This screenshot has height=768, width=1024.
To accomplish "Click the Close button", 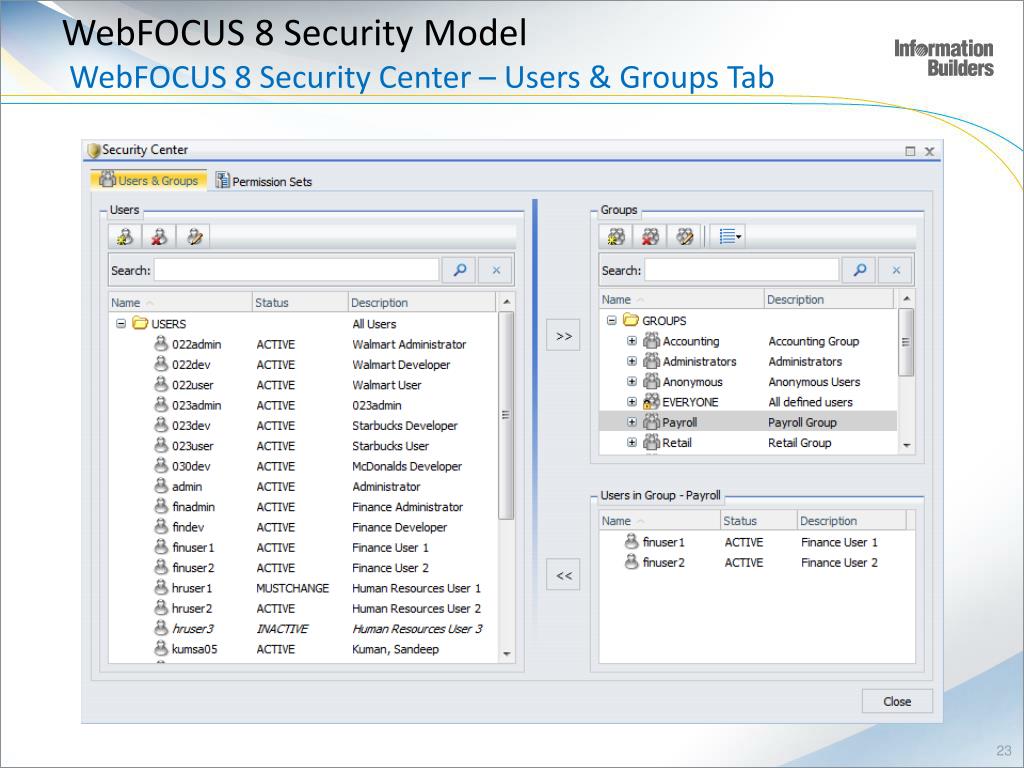I will (x=897, y=701).
